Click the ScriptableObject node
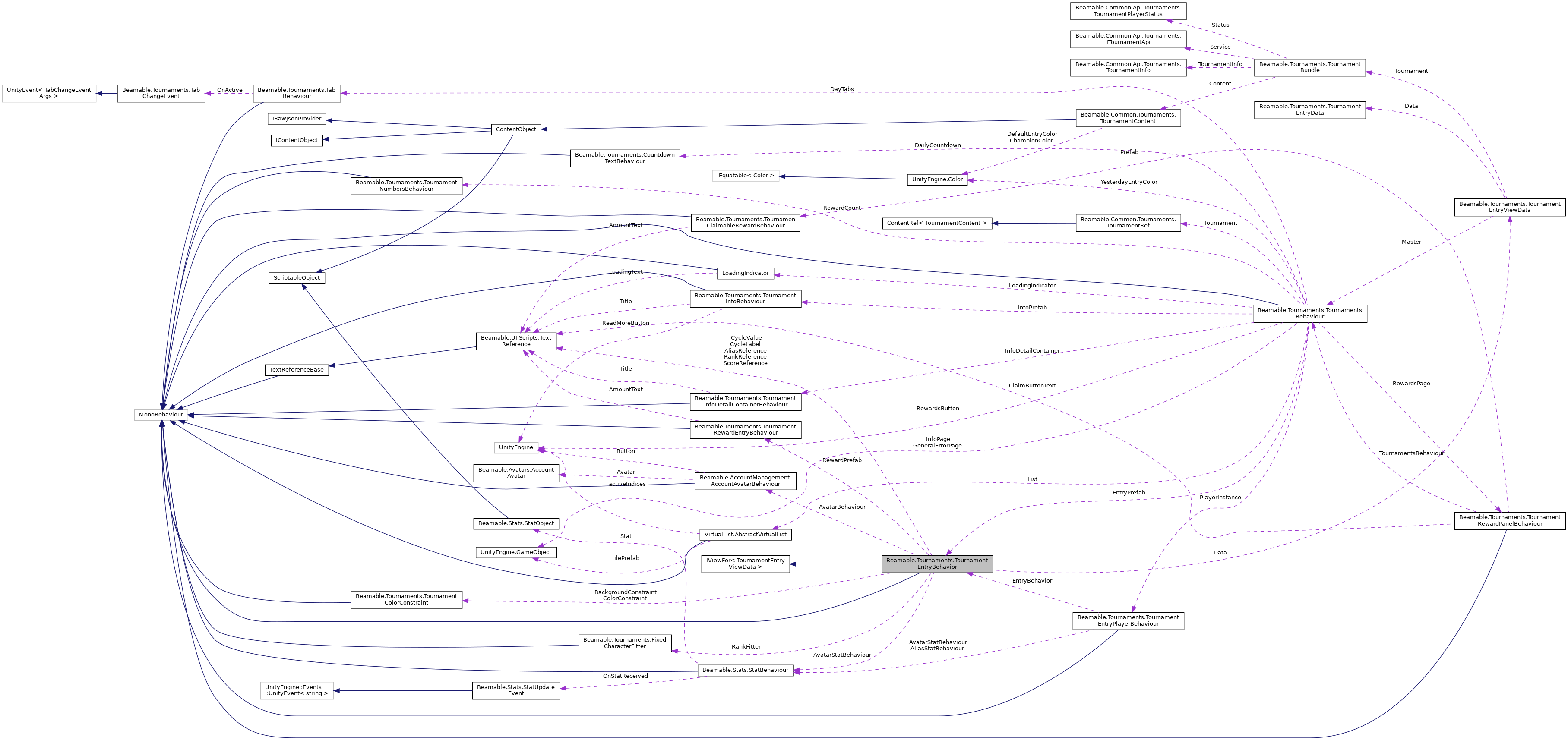The height and width of the screenshot is (740, 1568). pos(297,278)
